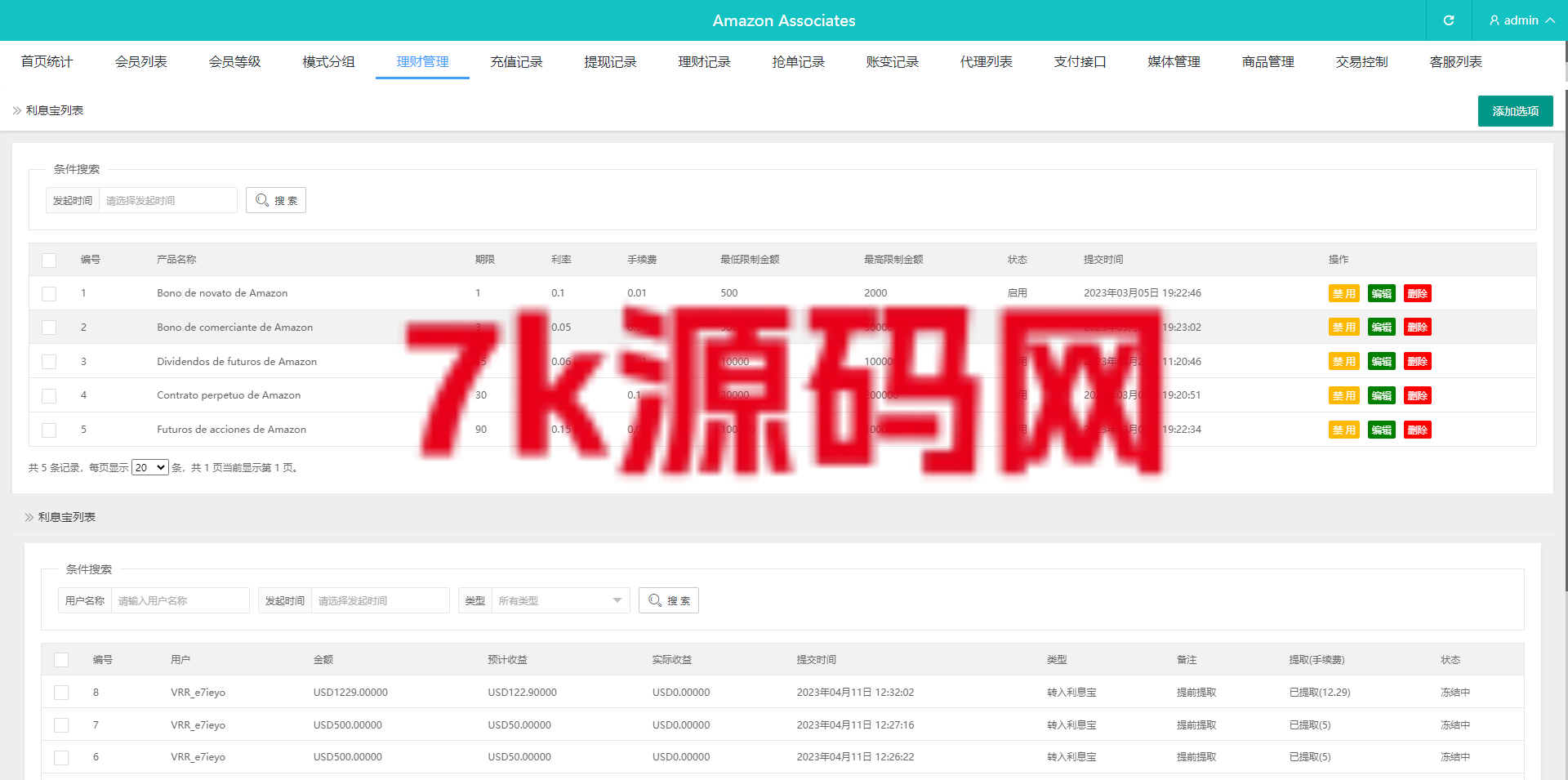Edit product Bono de comerciante de Amazon

click(x=1382, y=327)
